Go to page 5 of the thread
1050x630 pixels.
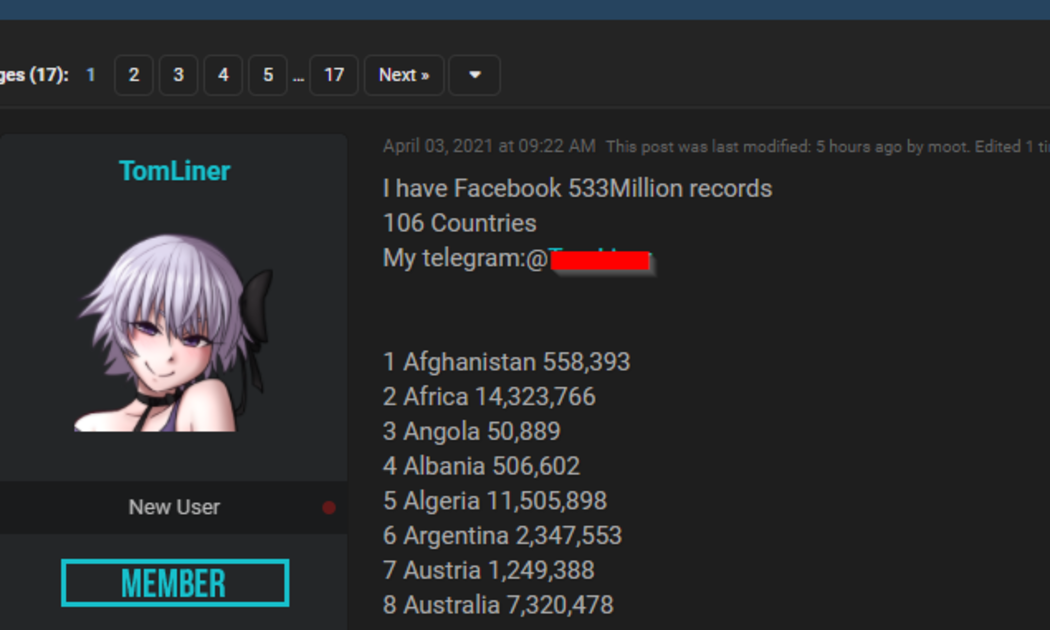click(x=268, y=75)
